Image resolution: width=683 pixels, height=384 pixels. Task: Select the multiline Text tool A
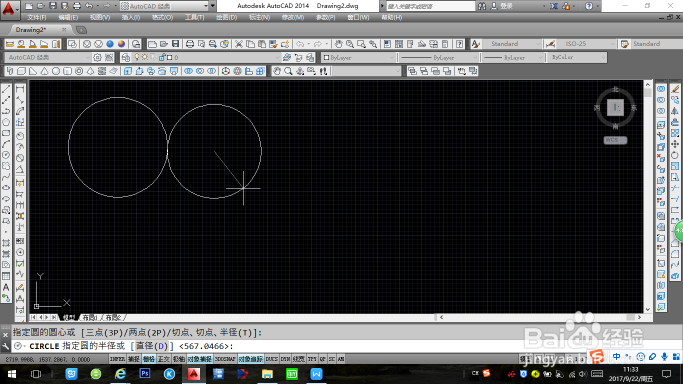(6, 287)
